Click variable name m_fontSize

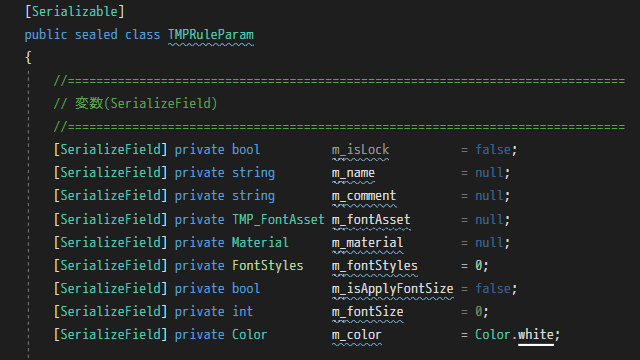coord(367,312)
